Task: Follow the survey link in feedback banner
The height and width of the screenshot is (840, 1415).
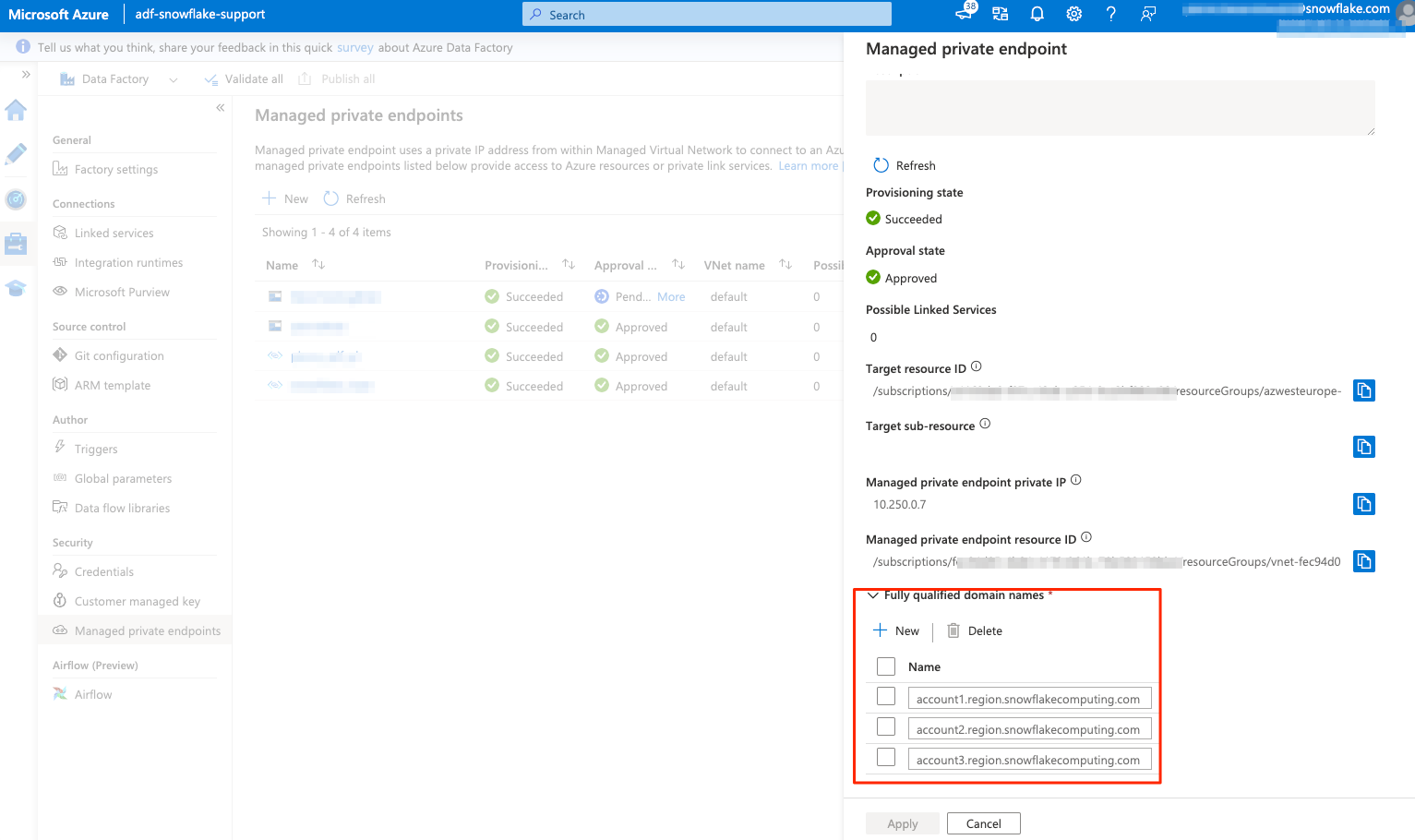Action: (354, 48)
